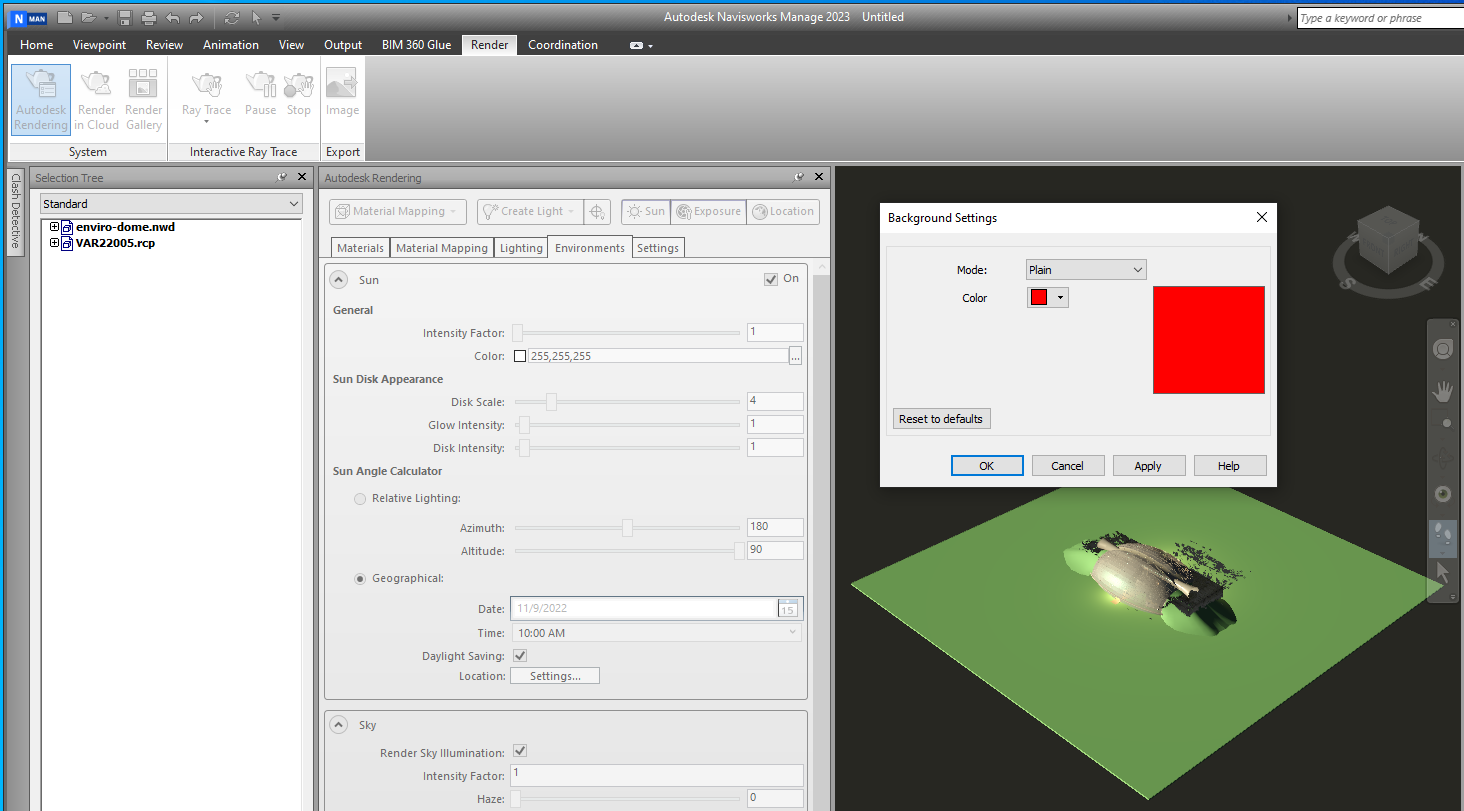Click the Refresh icon in Quick Access
This screenshot has height=811, width=1464.
(x=232, y=17)
